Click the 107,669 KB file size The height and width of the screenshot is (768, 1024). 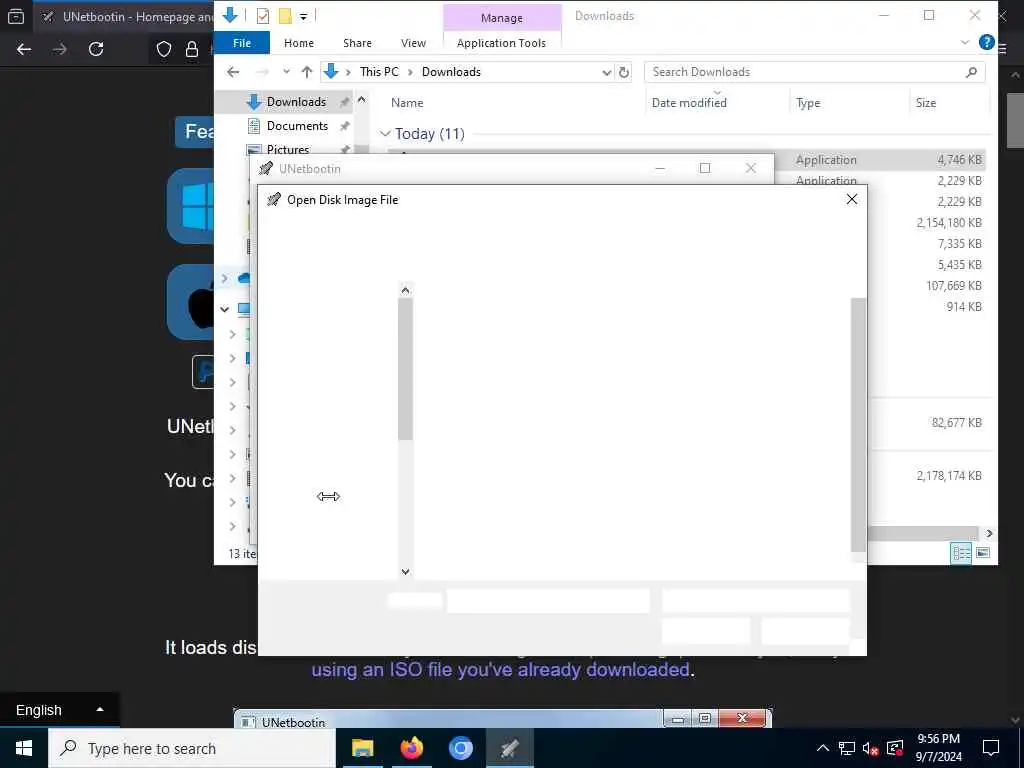(x=953, y=285)
